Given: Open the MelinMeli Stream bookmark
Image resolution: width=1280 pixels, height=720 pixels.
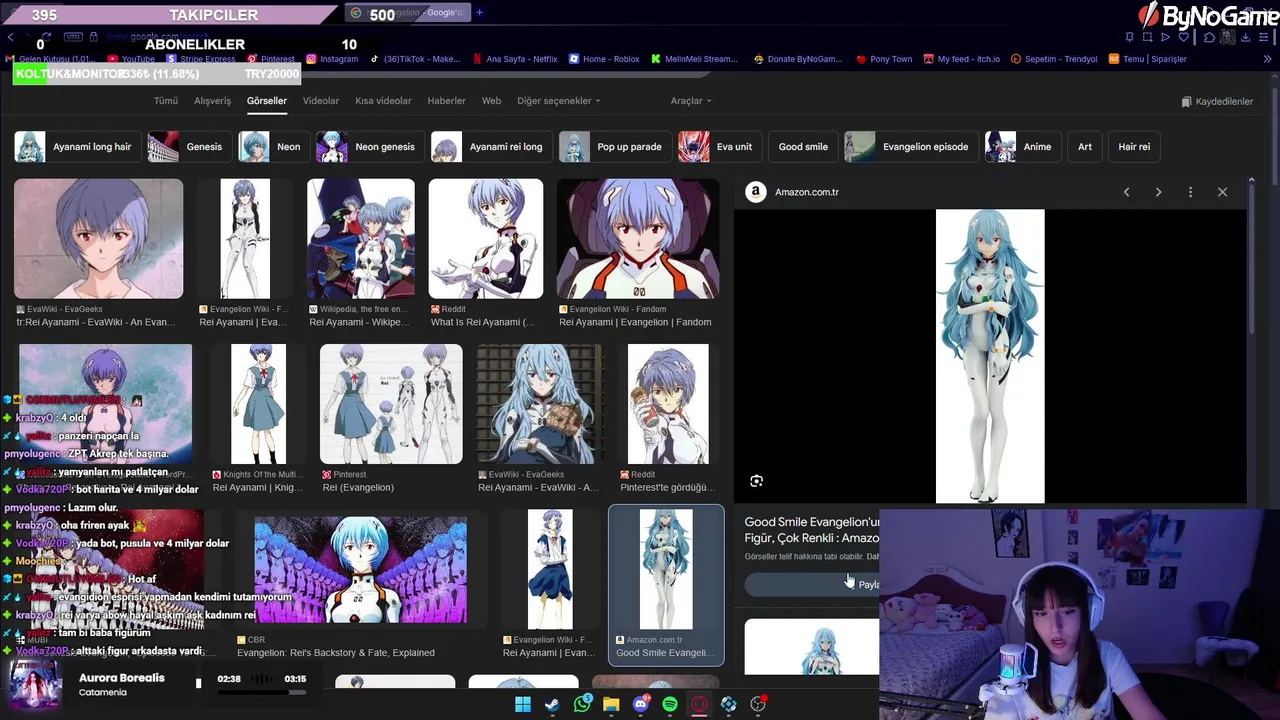Looking at the screenshot, I should tap(694, 59).
